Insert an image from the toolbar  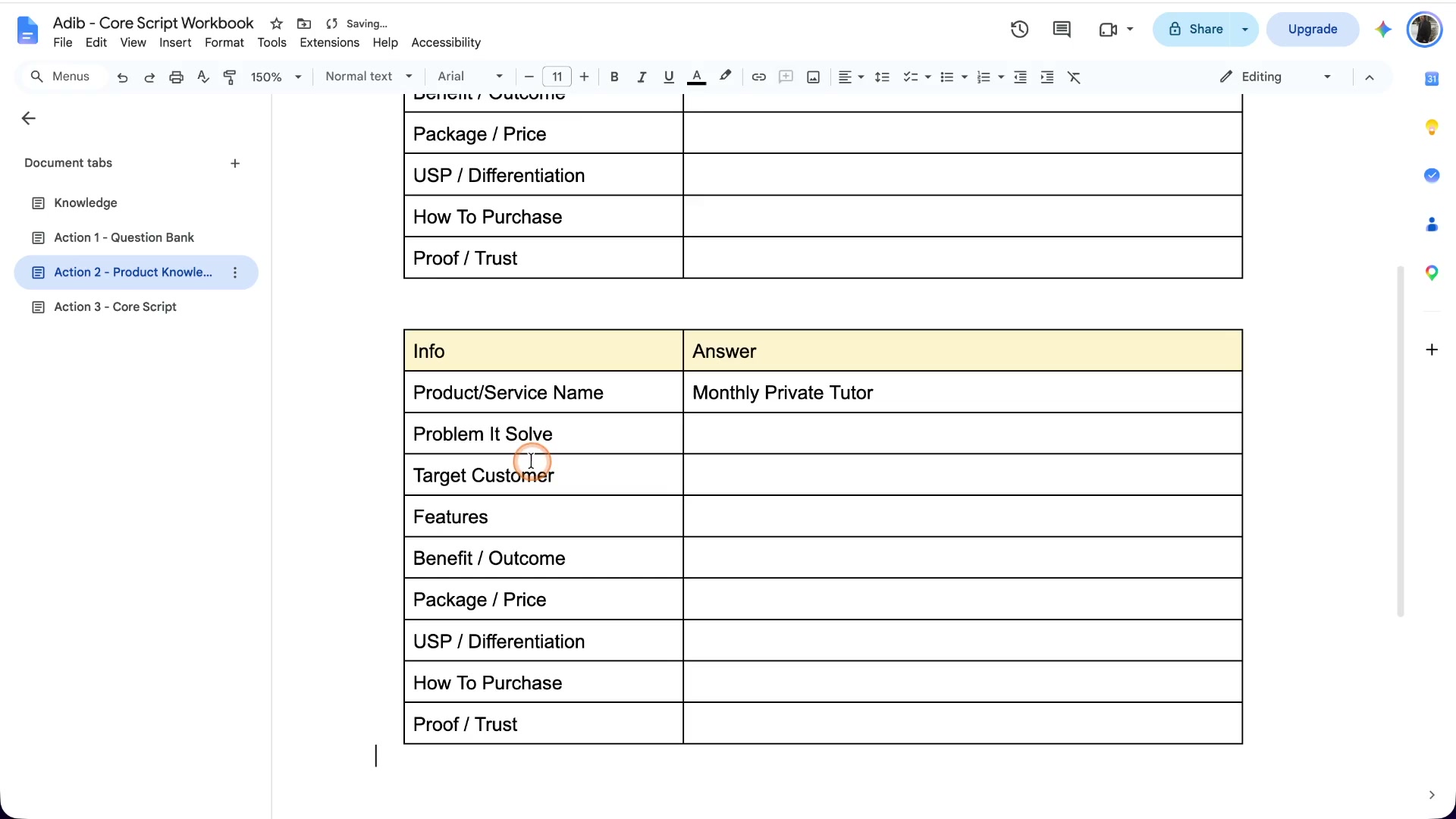click(x=813, y=77)
